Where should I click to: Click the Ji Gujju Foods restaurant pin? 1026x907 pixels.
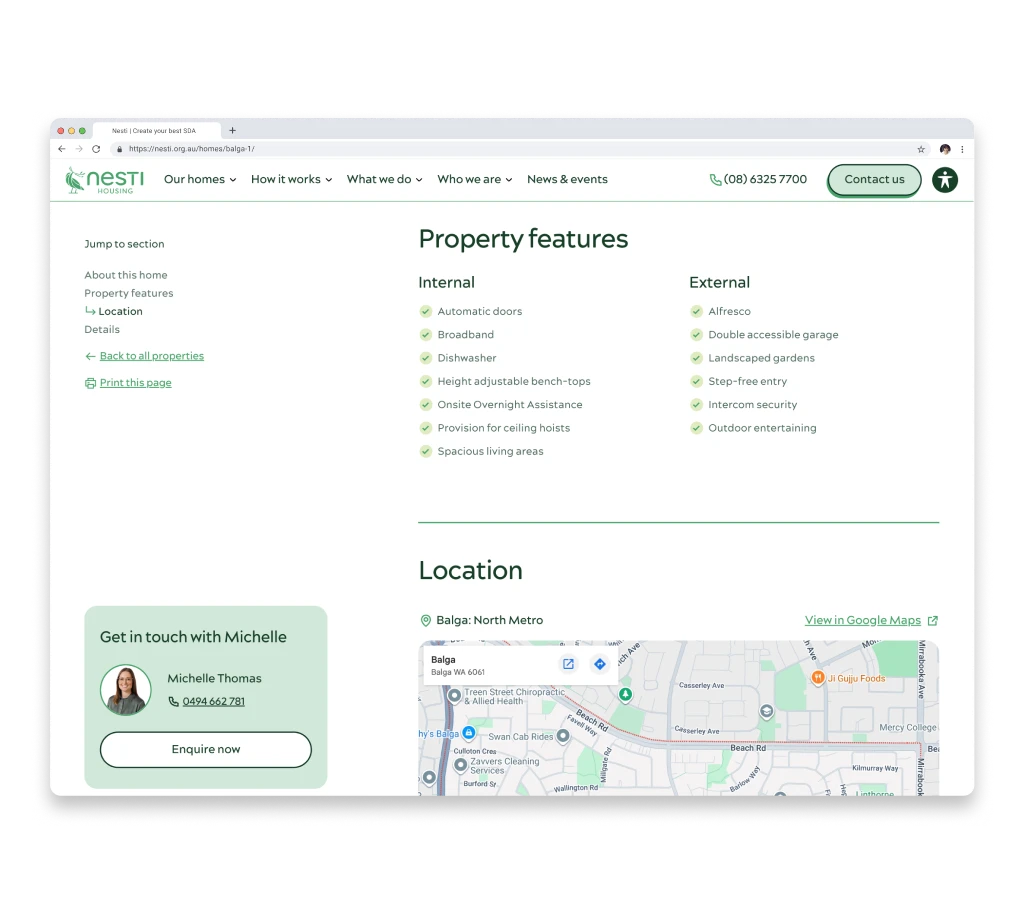coord(817,678)
